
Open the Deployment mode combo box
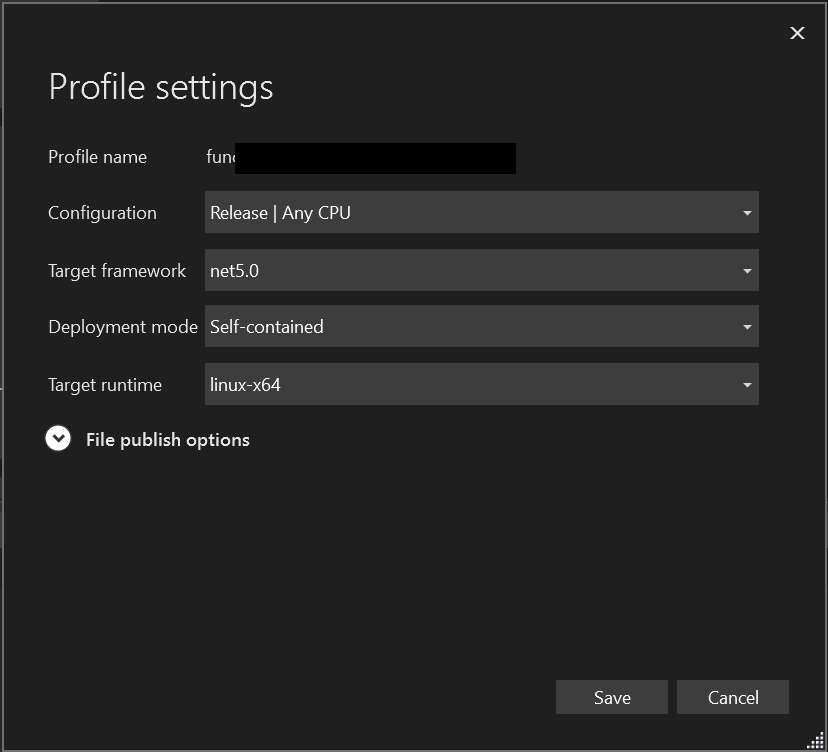click(480, 326)
